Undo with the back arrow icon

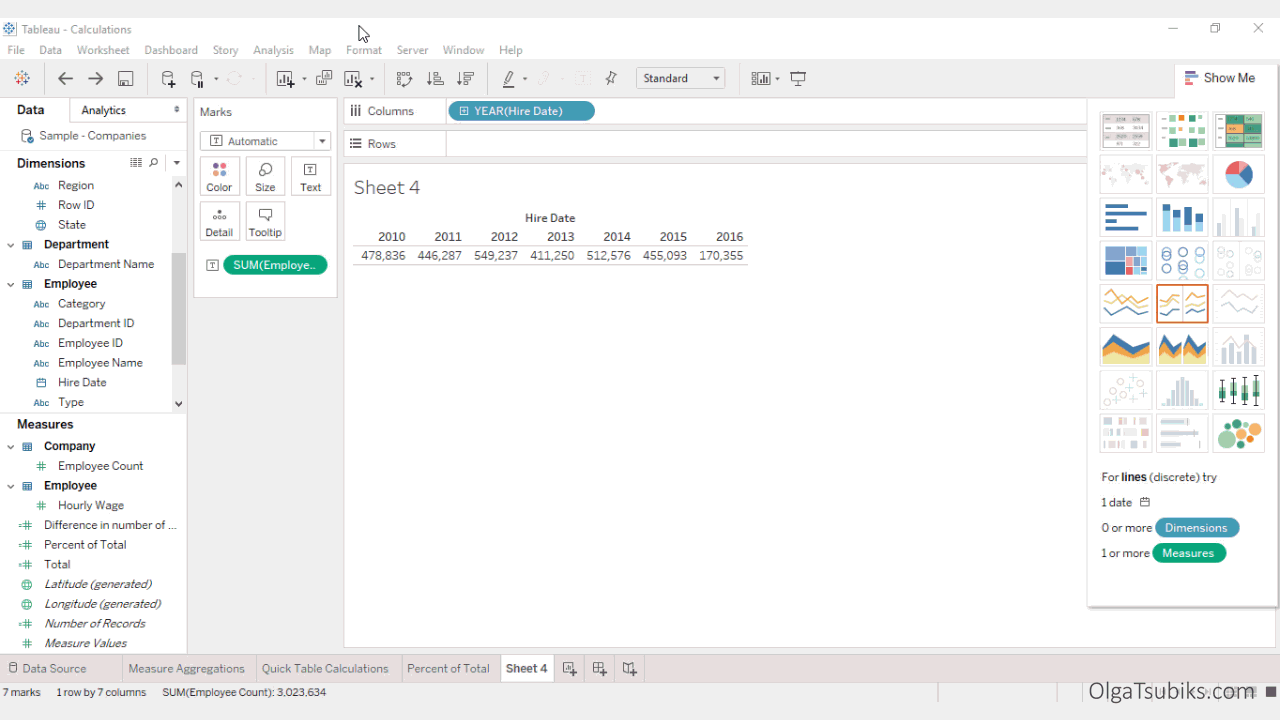tap(65, 78)
